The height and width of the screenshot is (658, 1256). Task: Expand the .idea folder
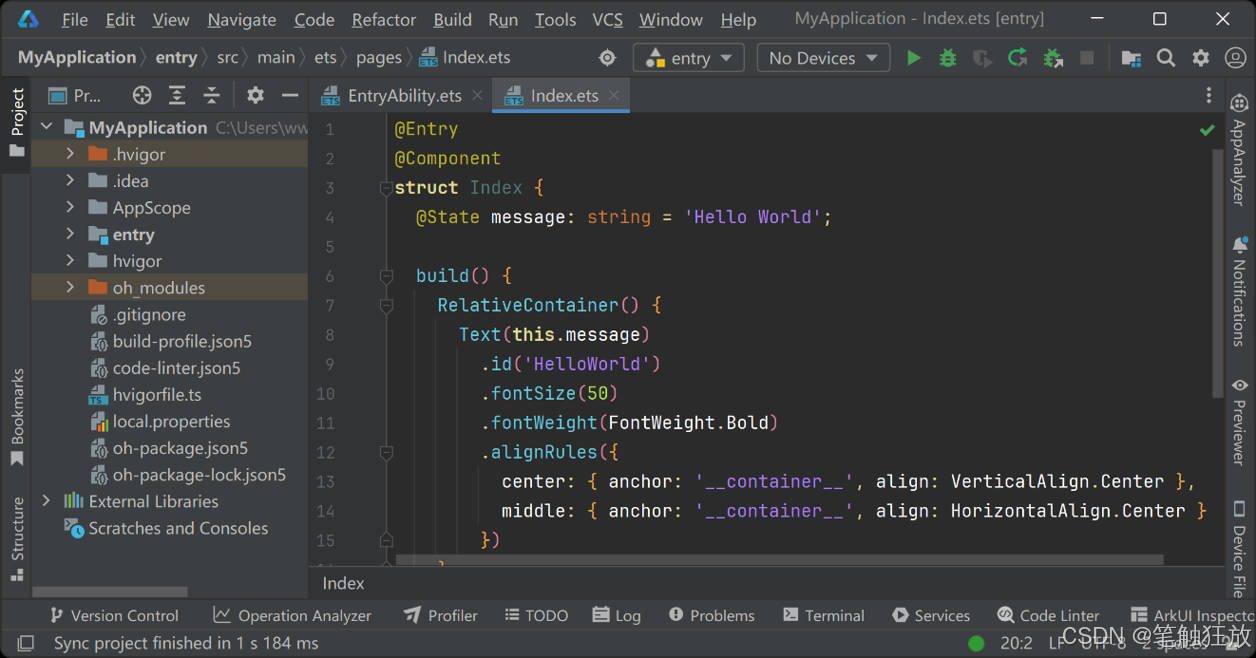click(x=70, y=181)
